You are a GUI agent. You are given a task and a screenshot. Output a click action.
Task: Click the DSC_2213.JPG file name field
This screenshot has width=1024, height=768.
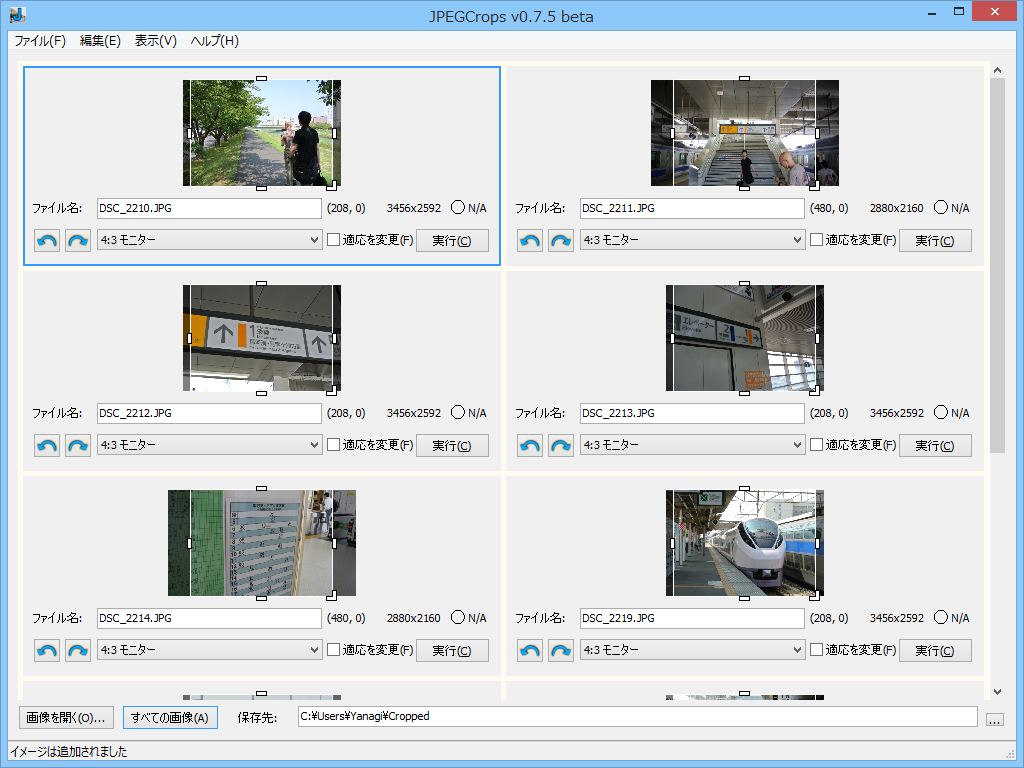click(x=692, y=413)
